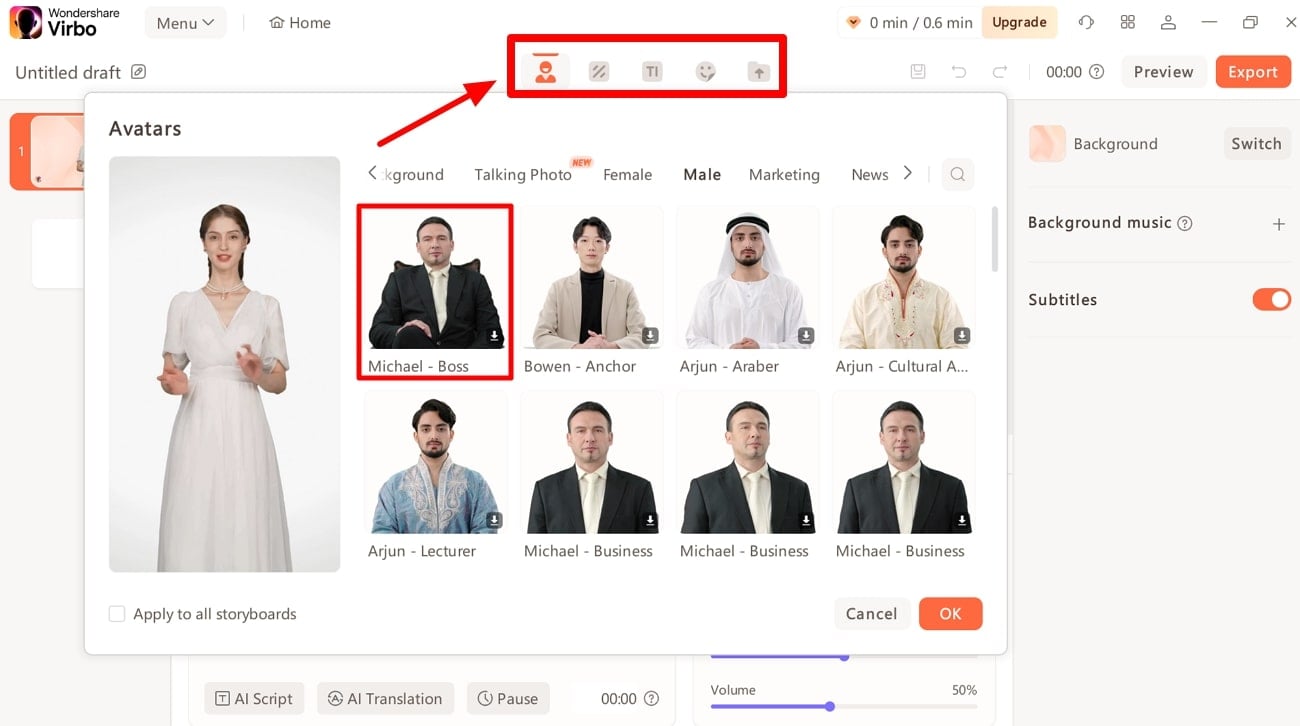Viewport: 1300px width, 726px height.
Task: Open the Avatar tool in top toolbar
Action: (545, 71)
